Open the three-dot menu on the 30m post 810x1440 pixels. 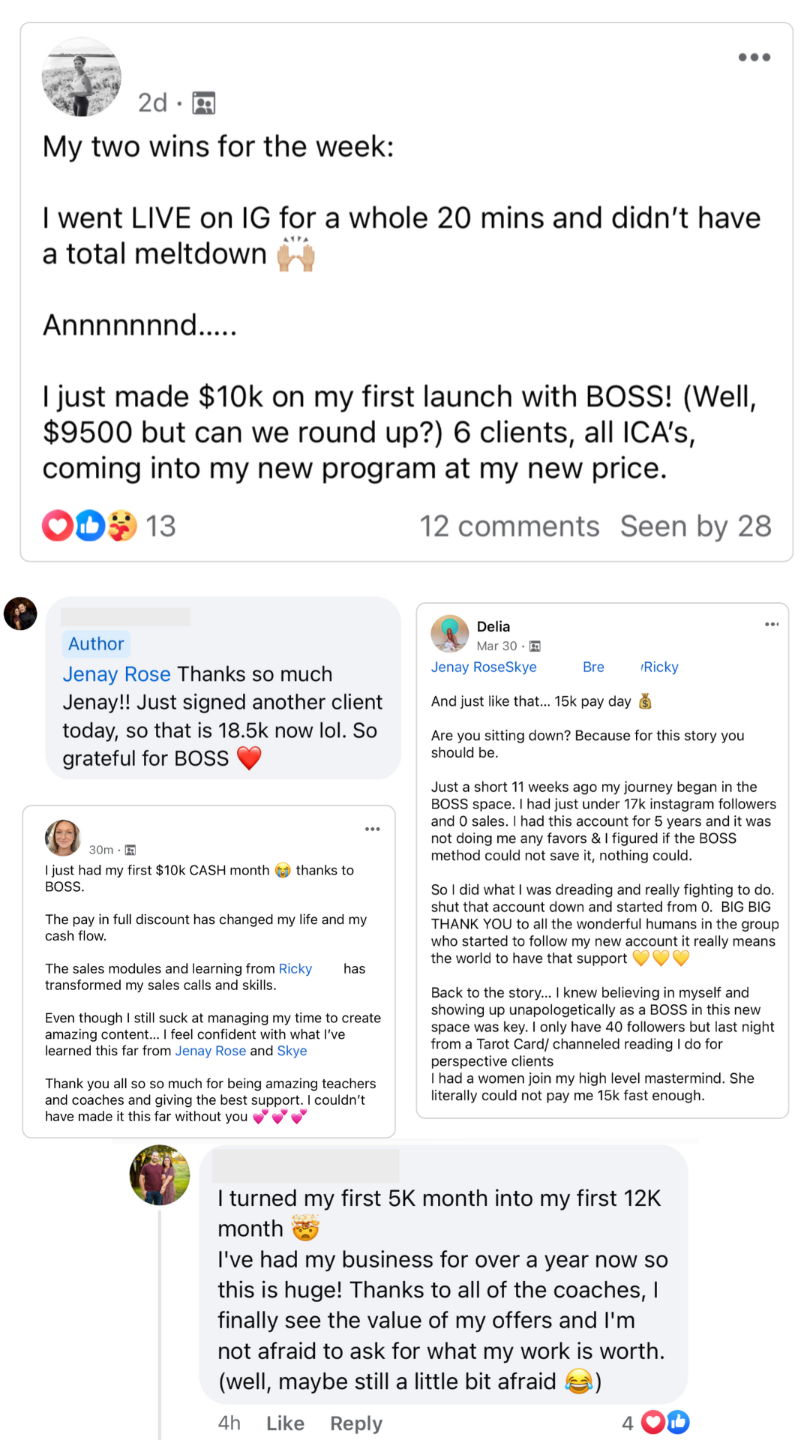372,829
